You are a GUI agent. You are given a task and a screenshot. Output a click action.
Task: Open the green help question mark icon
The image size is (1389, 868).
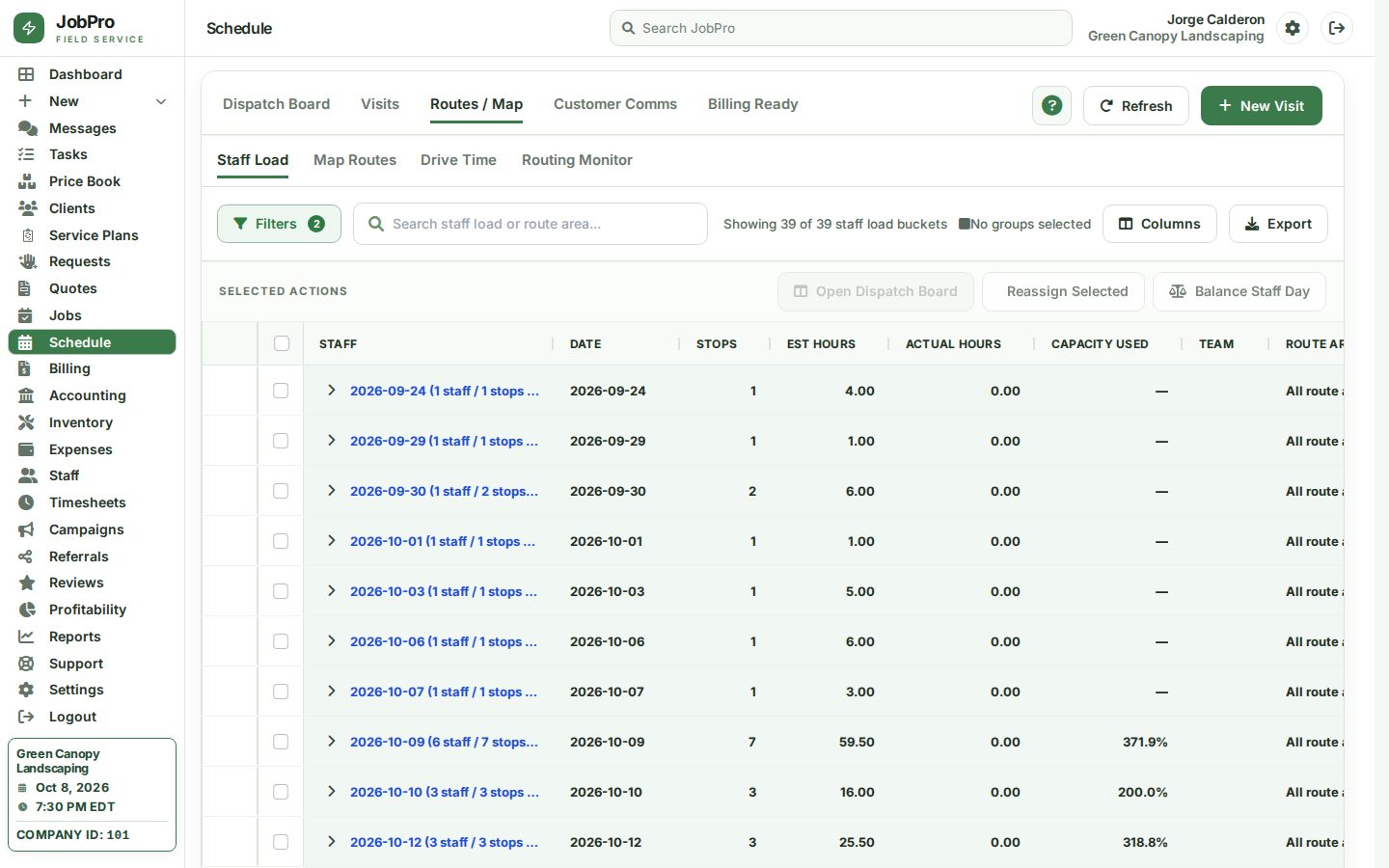[1051, 106]
